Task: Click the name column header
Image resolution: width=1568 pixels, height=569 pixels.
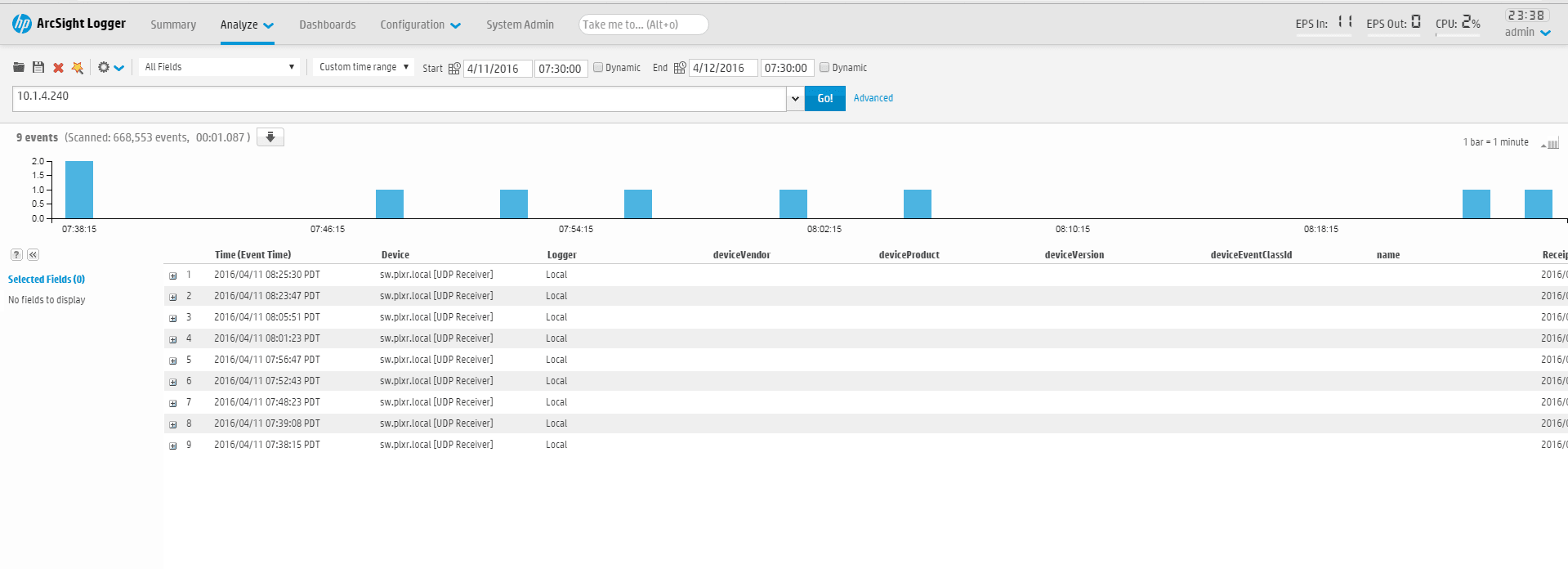Action: (1388, 255)
